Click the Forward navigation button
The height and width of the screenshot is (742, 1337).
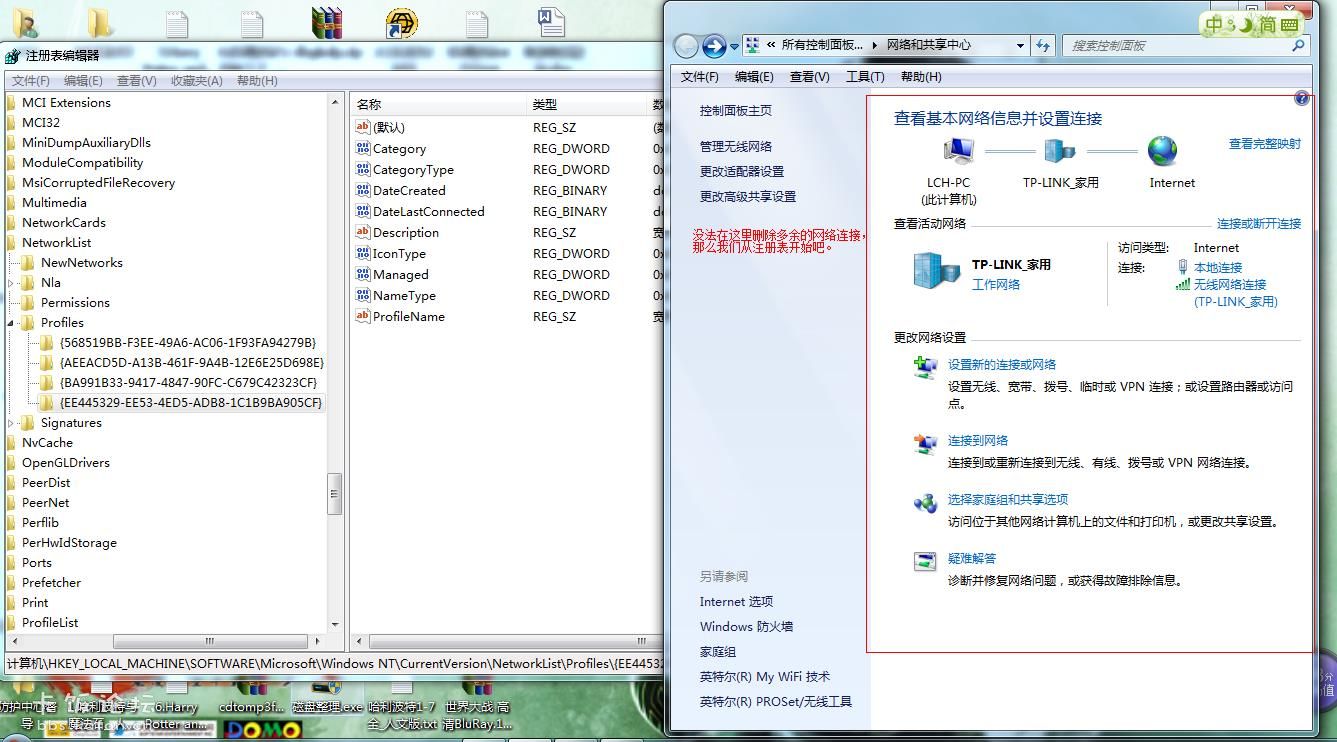pyautogui.click(x=714, y=46)
